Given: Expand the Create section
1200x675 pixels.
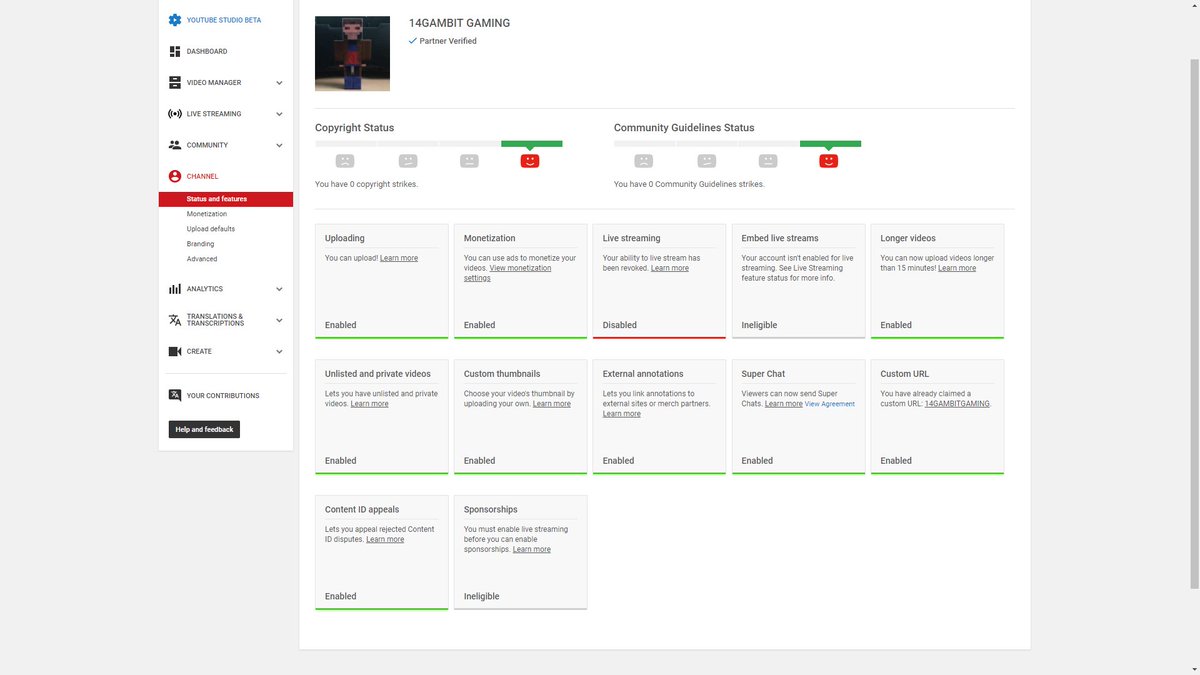Looking at the screenshot, I should 279,351.
